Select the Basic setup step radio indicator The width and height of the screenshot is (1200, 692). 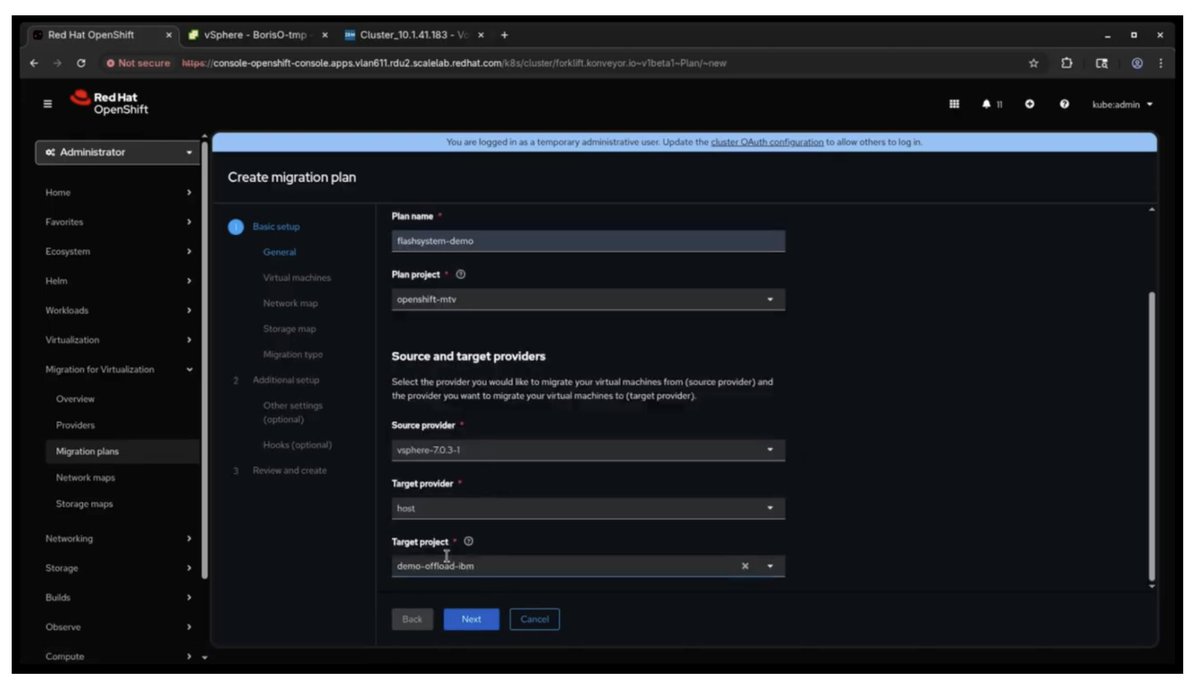coord(236,226)
